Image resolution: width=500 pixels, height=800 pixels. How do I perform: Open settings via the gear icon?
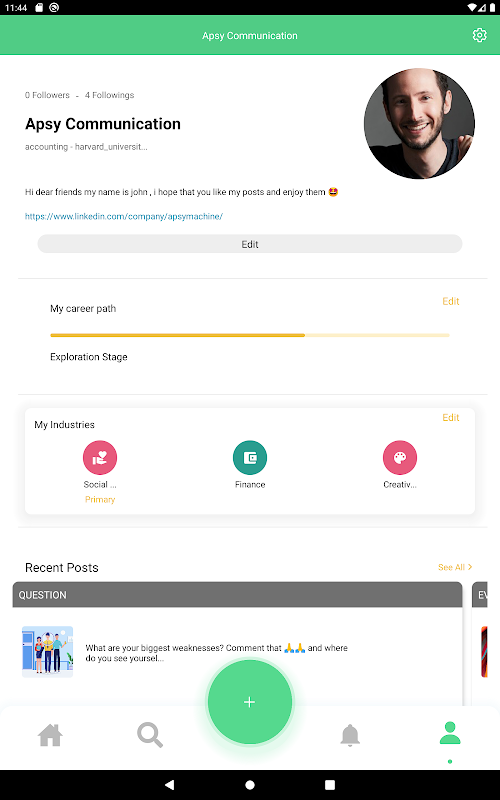[479, 35]
